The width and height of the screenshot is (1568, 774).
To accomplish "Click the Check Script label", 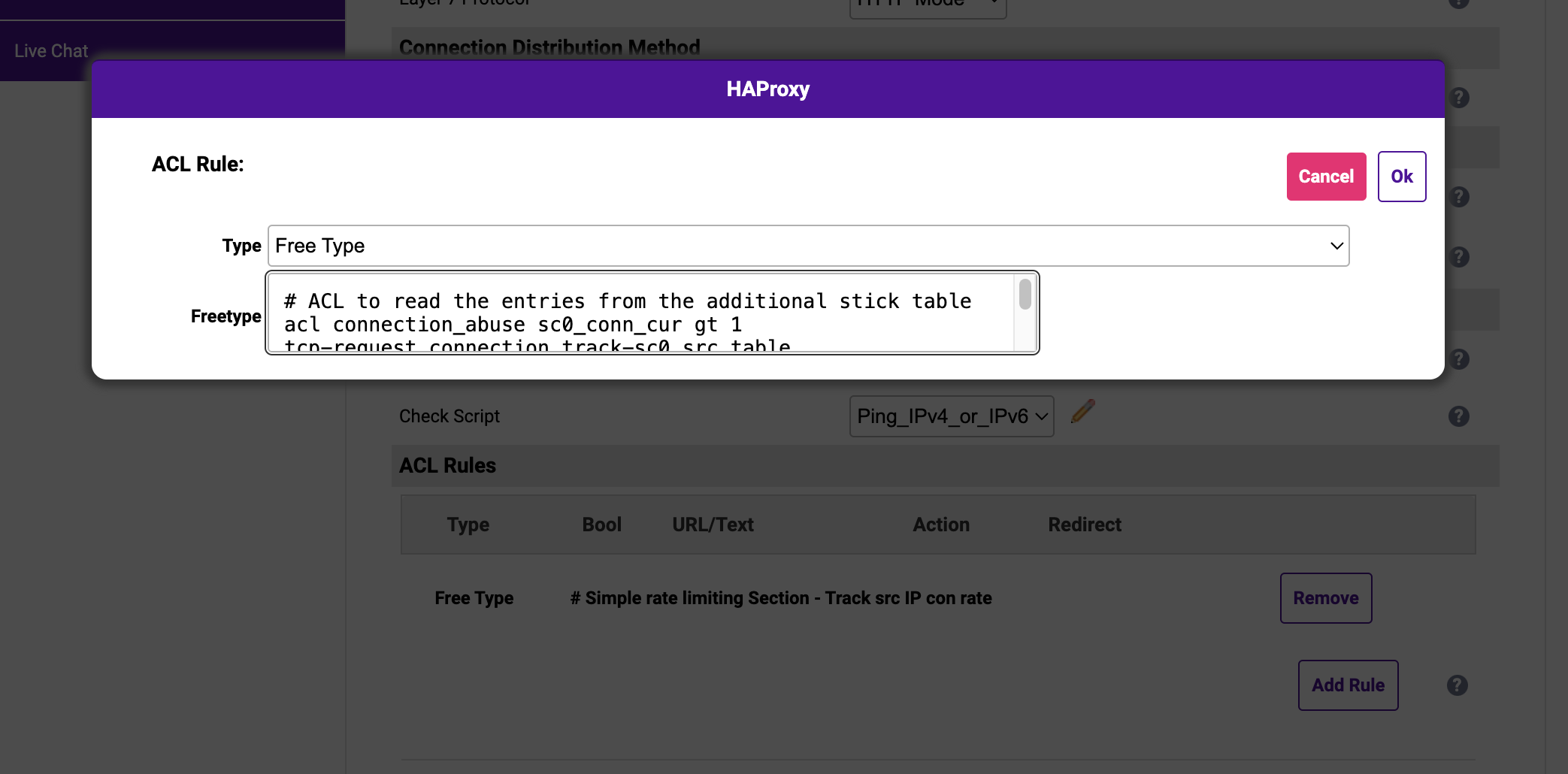I will [x=450, y=416].
